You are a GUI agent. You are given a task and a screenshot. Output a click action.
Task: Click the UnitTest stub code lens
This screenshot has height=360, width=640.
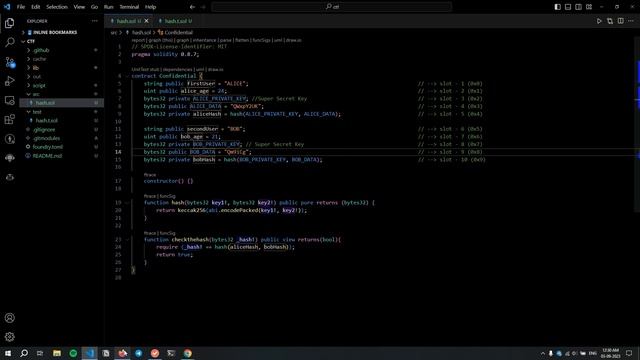pyautogui.click(x=145, y=69)
